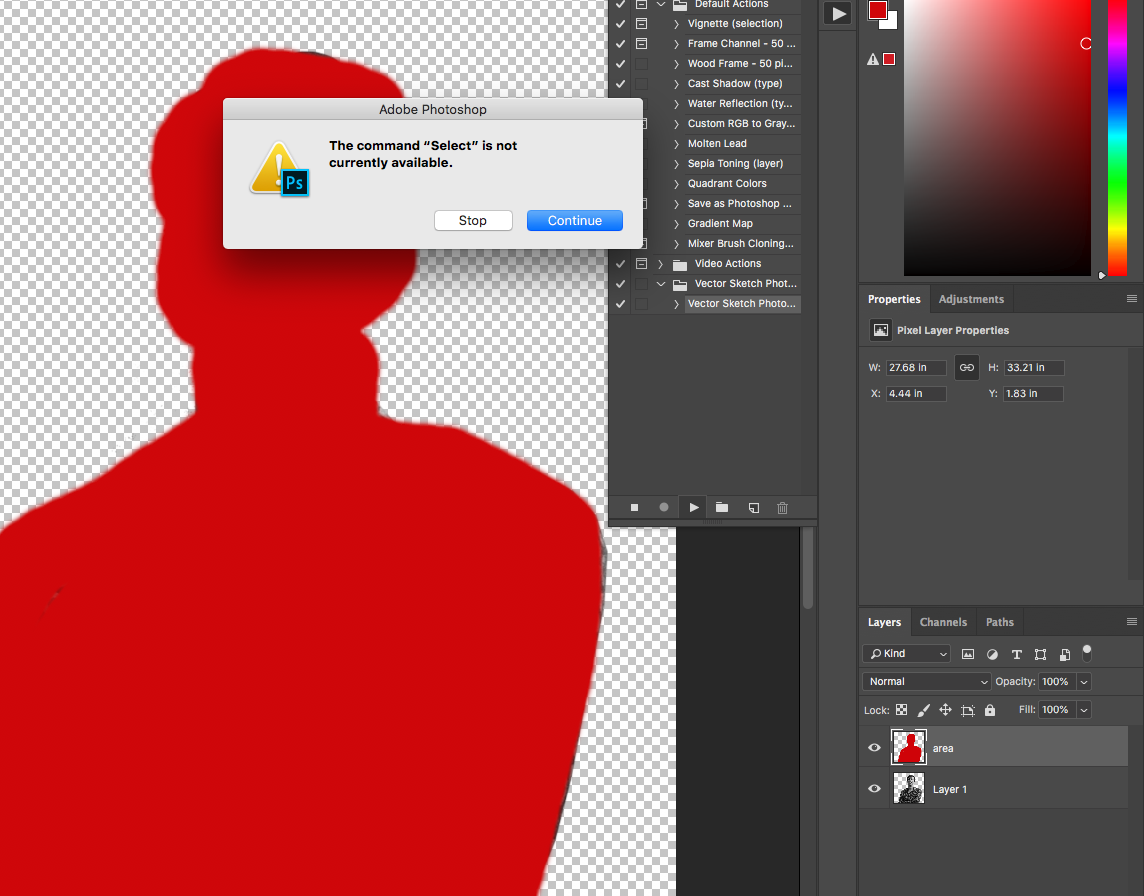Viewport: 1144px width, 896px height.
Task: Hide the area layer
Action: (x=874, y=748)
